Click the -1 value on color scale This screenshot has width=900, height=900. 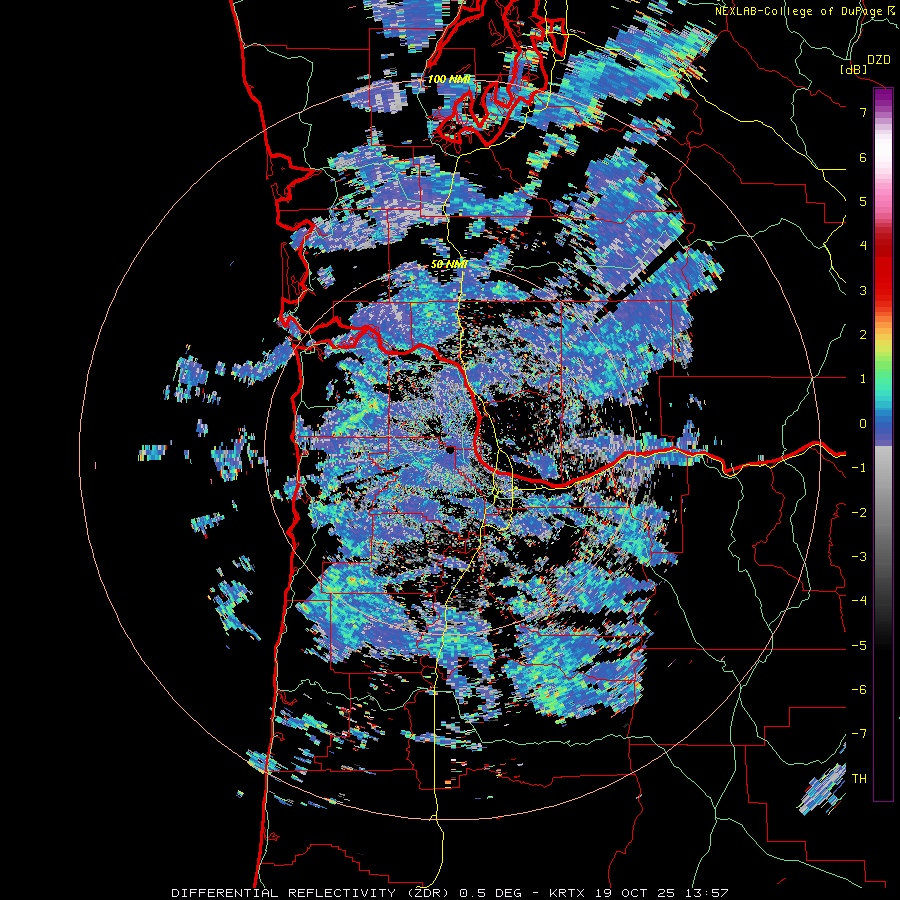click(859, 468)
